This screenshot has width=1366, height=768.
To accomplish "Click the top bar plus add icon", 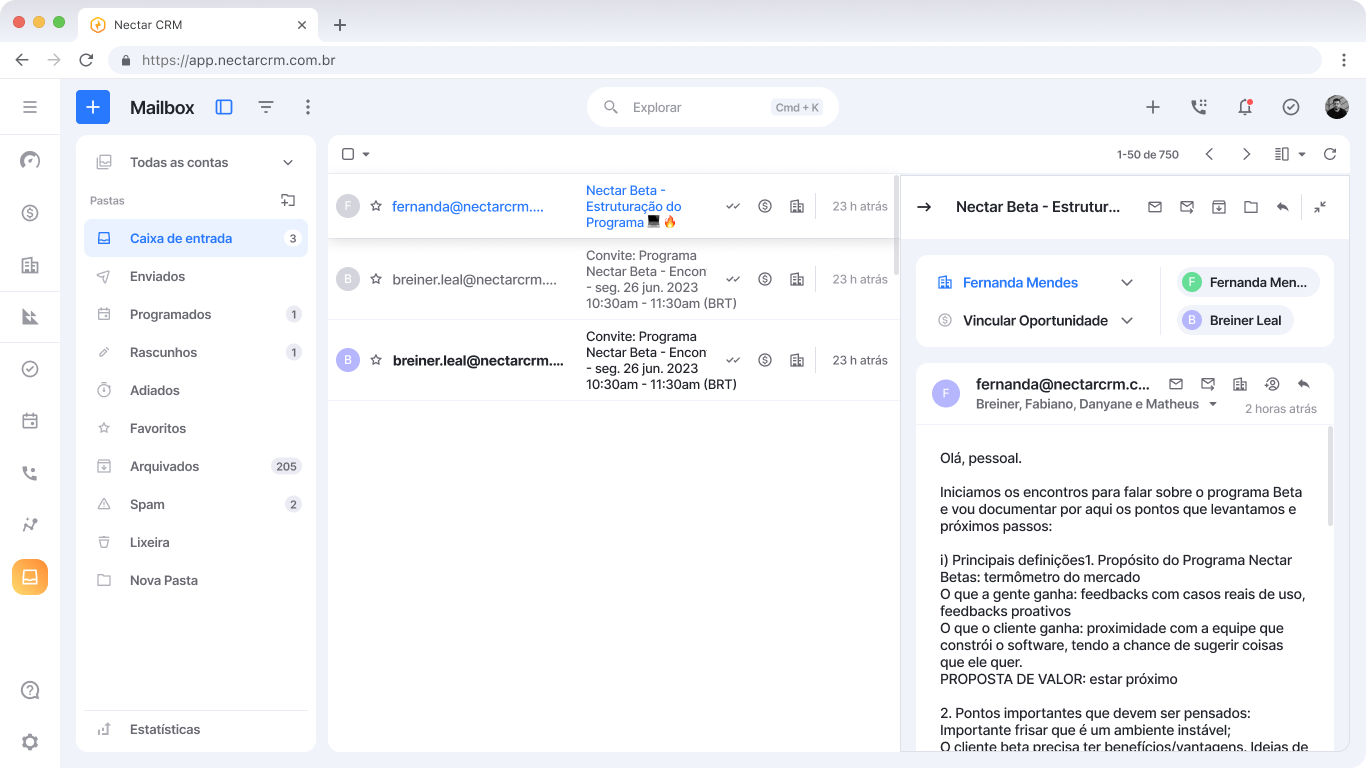I will click(1153, 107).
